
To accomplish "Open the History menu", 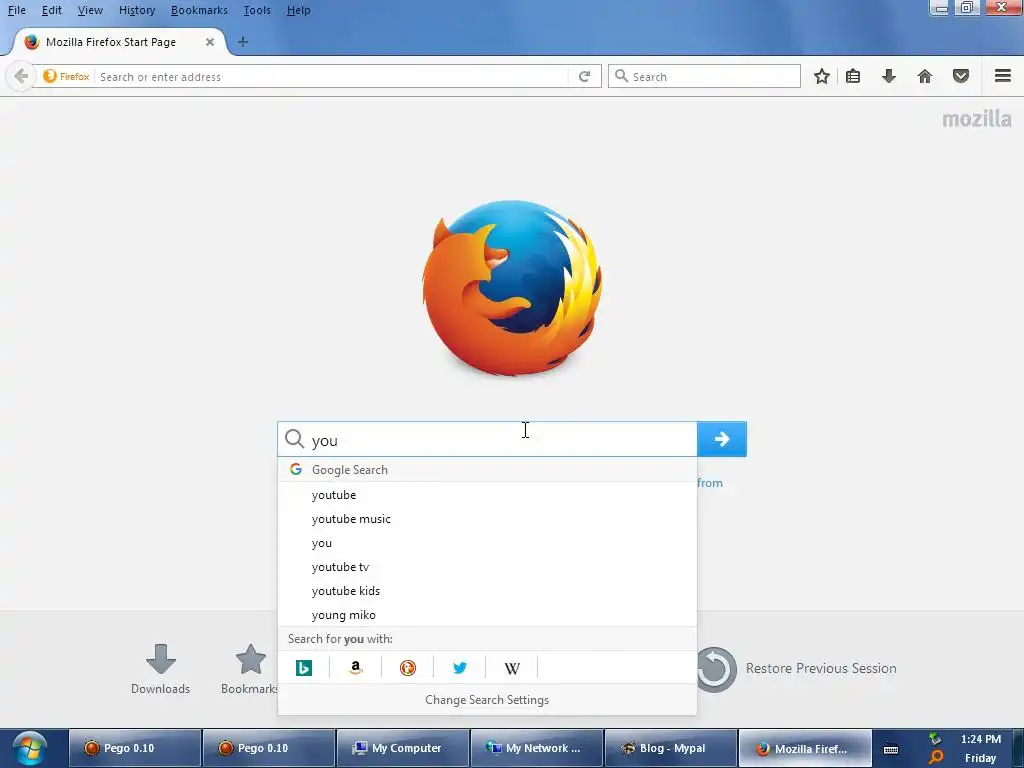I will point(137,10).
